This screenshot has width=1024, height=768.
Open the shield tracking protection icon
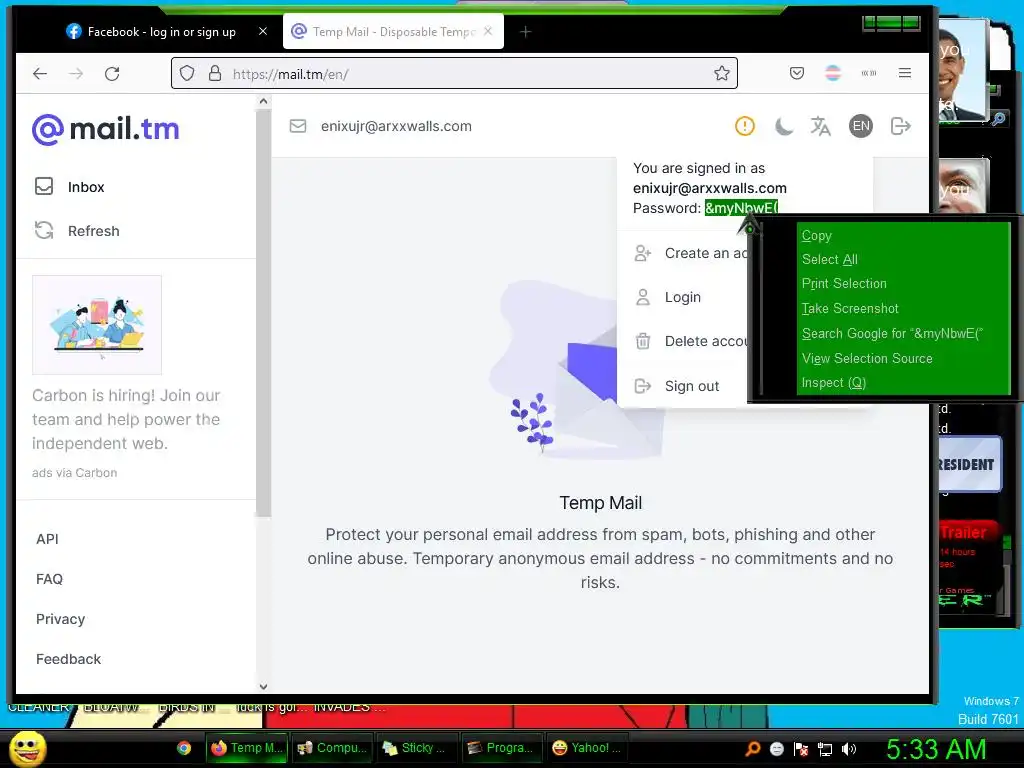(x=187, y=73)
